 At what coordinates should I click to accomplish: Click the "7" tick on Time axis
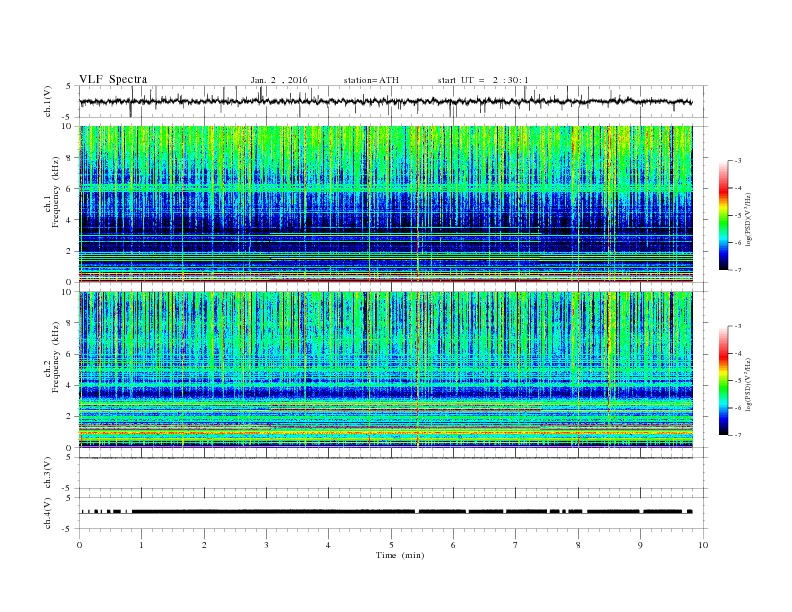tap(516, 545)
